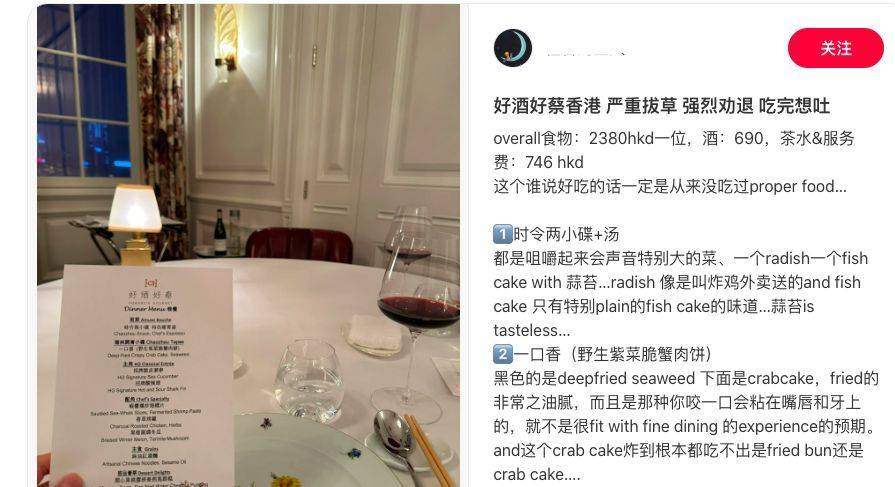Click the red leather chair in the photo
Screen dimensions: 895x487
pos(299,245)
